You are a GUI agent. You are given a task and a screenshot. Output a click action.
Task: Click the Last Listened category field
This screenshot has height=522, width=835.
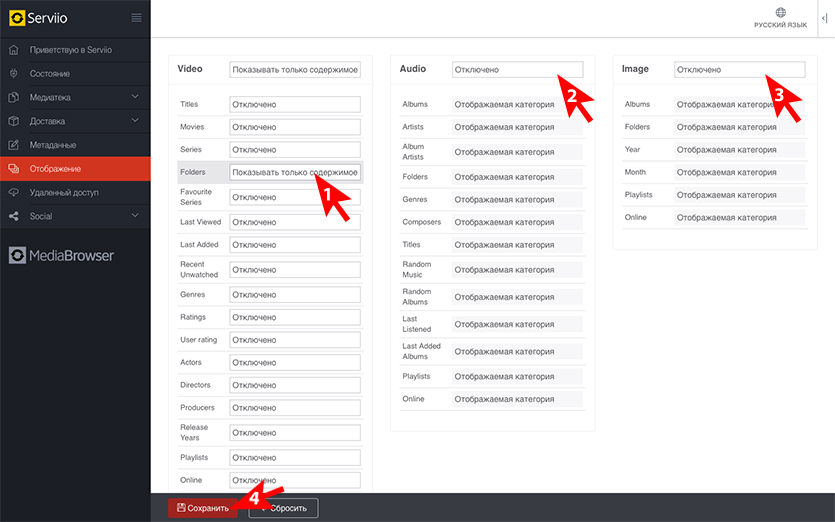517,324
